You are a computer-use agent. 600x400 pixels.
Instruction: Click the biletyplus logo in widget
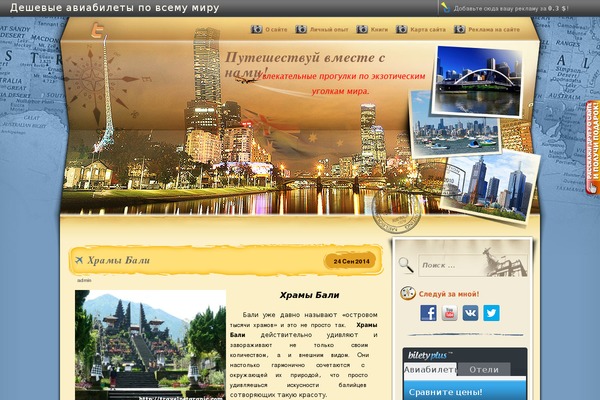coord(429,355)
